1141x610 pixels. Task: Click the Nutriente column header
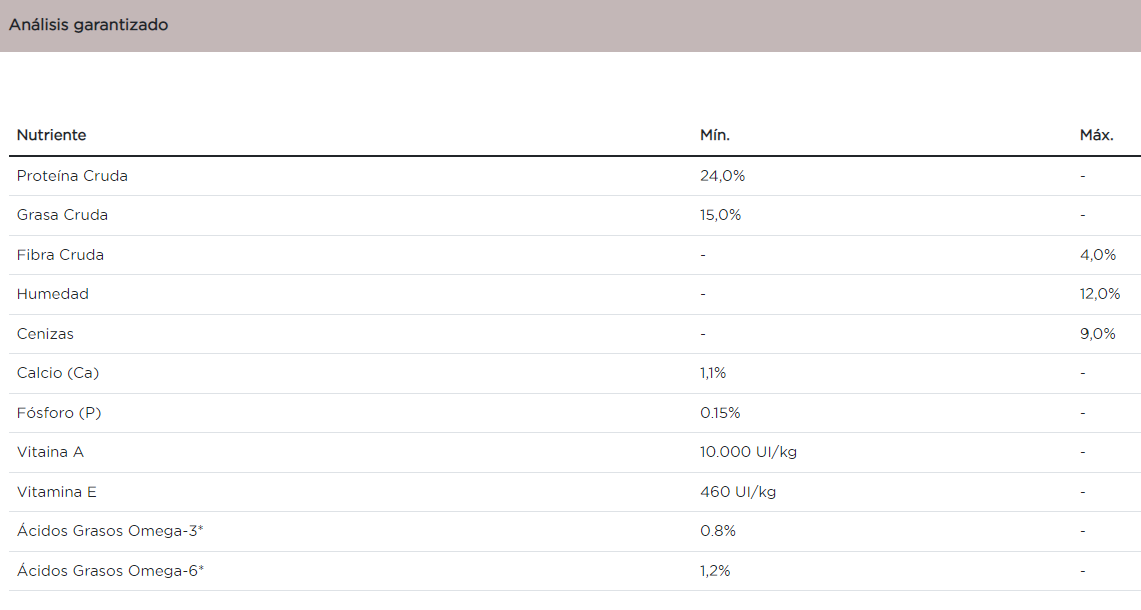[52, 135]
